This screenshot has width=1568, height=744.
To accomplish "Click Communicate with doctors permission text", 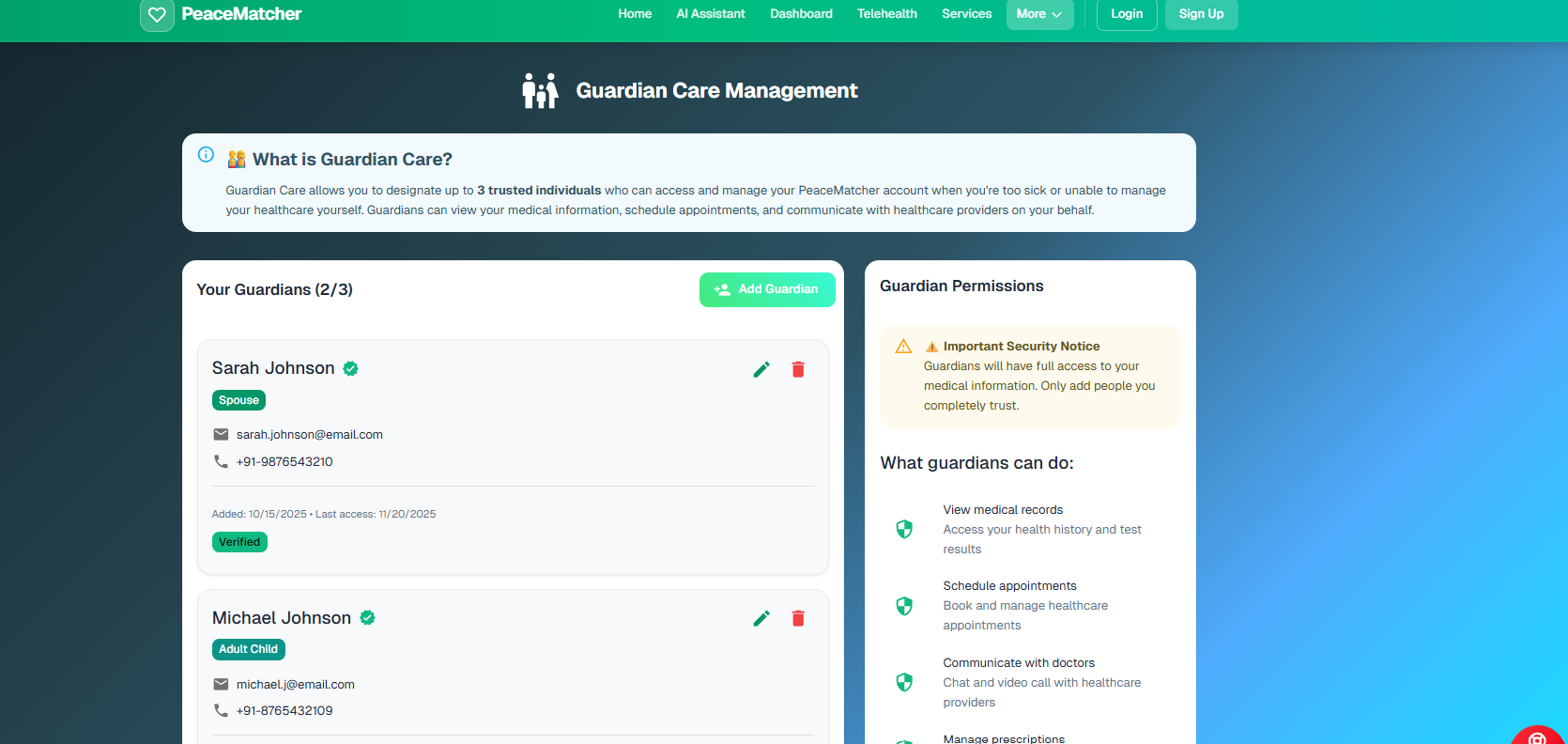I will click(1019, 663).
